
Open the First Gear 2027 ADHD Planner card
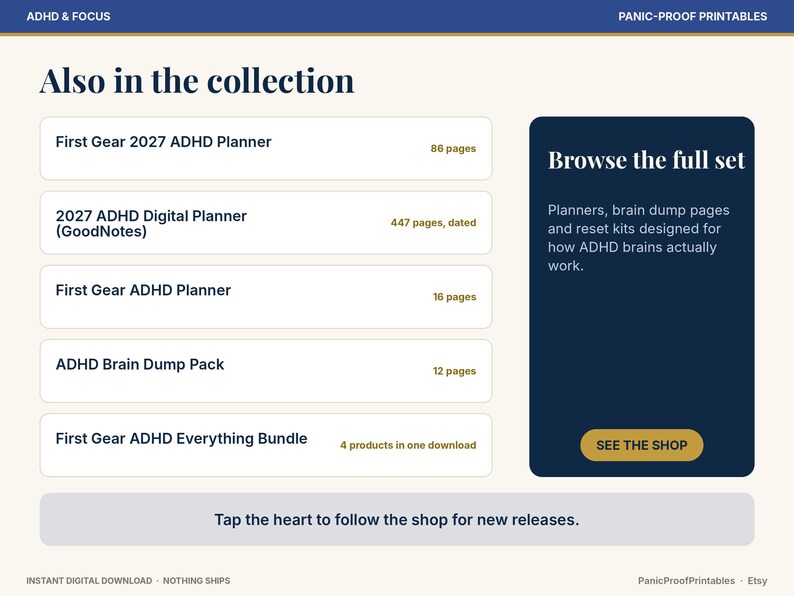tap(266, 148)
